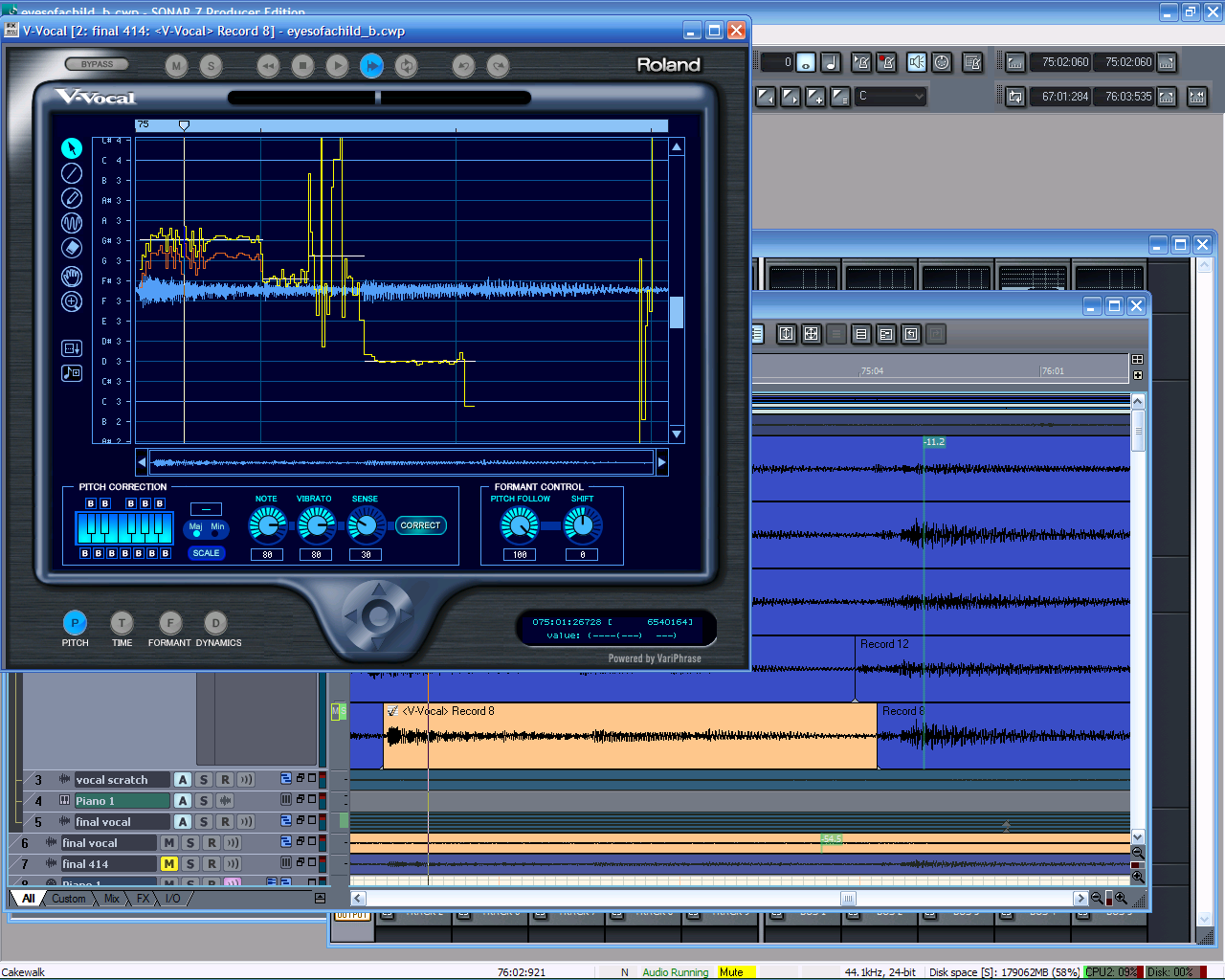Image resolution: width=1225 pixels, height=980 pixels.
Task: Mute track 6 final vocal
Action: 169,842
